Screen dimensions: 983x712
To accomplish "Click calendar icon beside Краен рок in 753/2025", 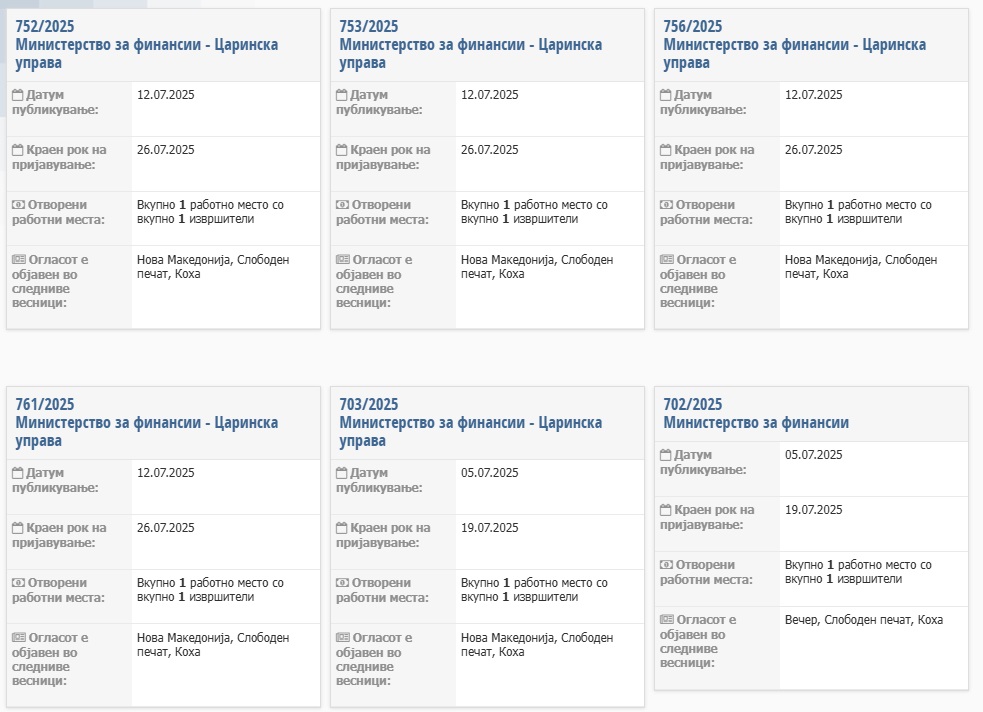I will pyautogui.click(x=342, y=150).
